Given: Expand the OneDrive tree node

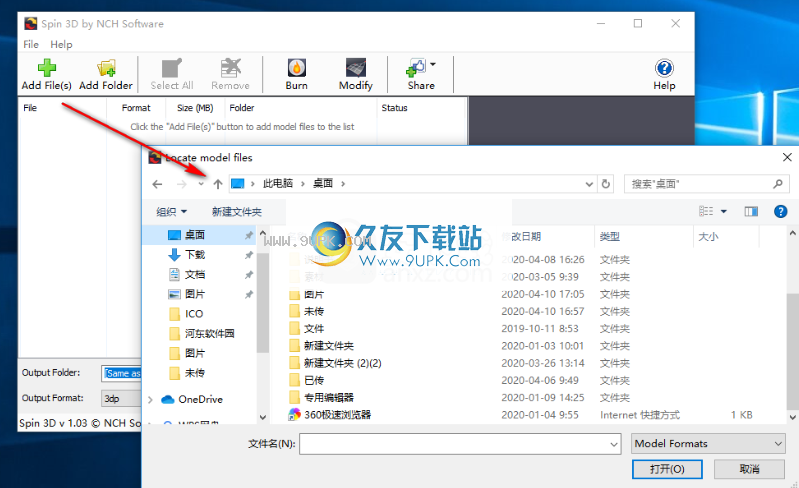Looking at the screenshot, I should pyautogui.click(x=150, y=400).
